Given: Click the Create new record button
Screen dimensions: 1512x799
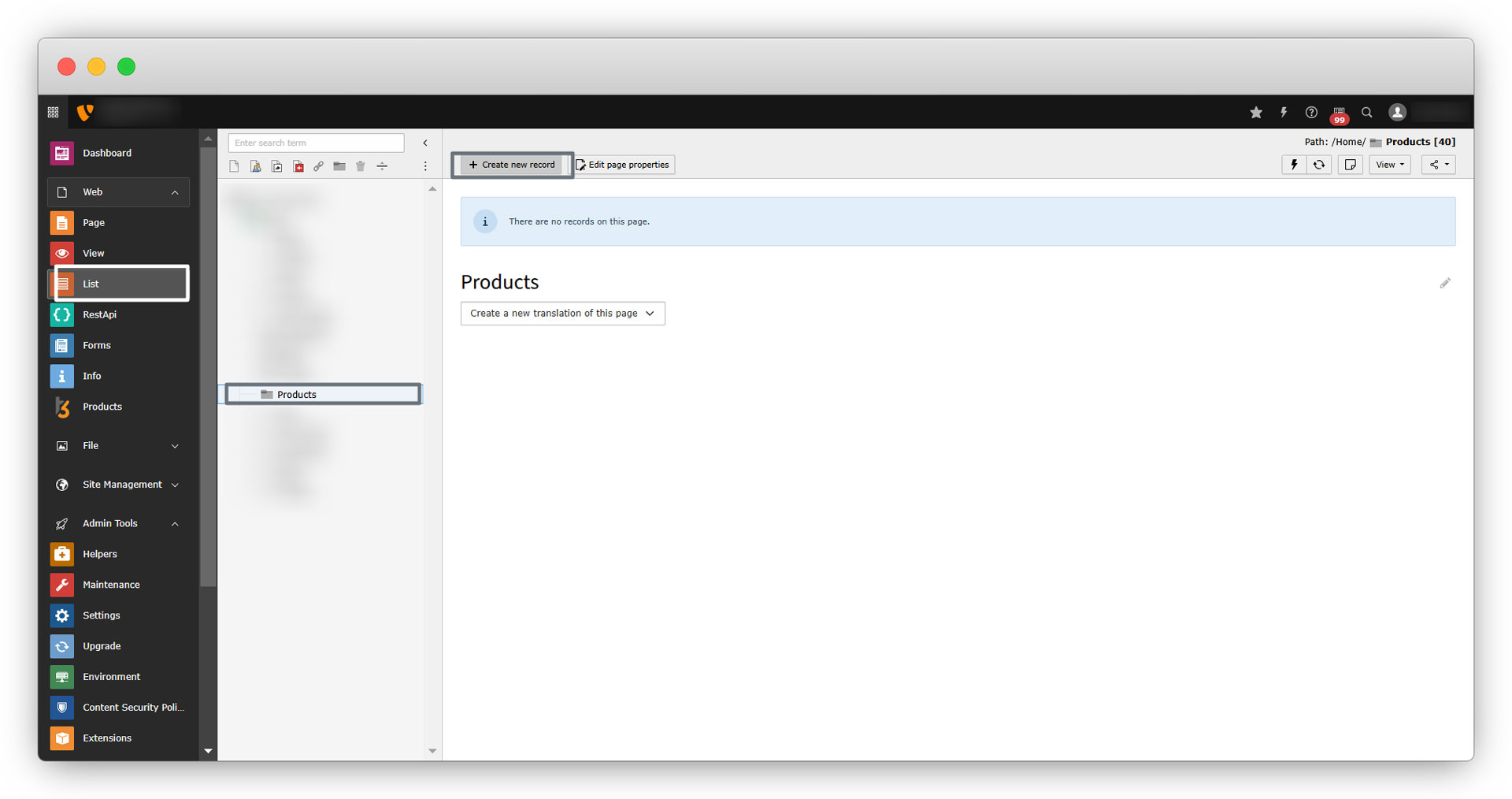Looking at the screenshot, I should (512, 165).
